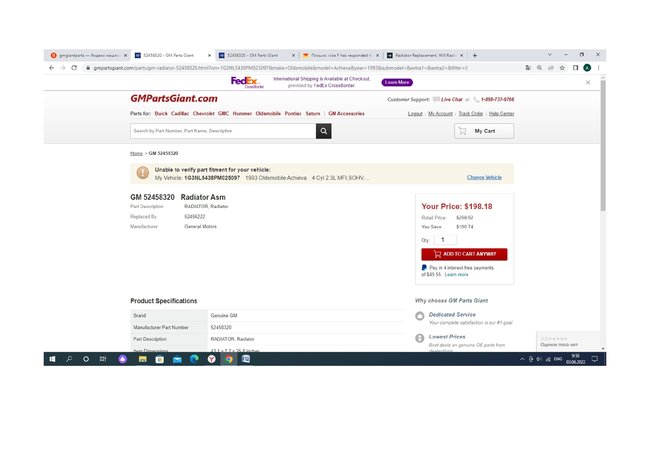The image size is (650, 460).
Task: Close the FedEx shipping banner
Action: pyautogui.click(x=588, y=82)
